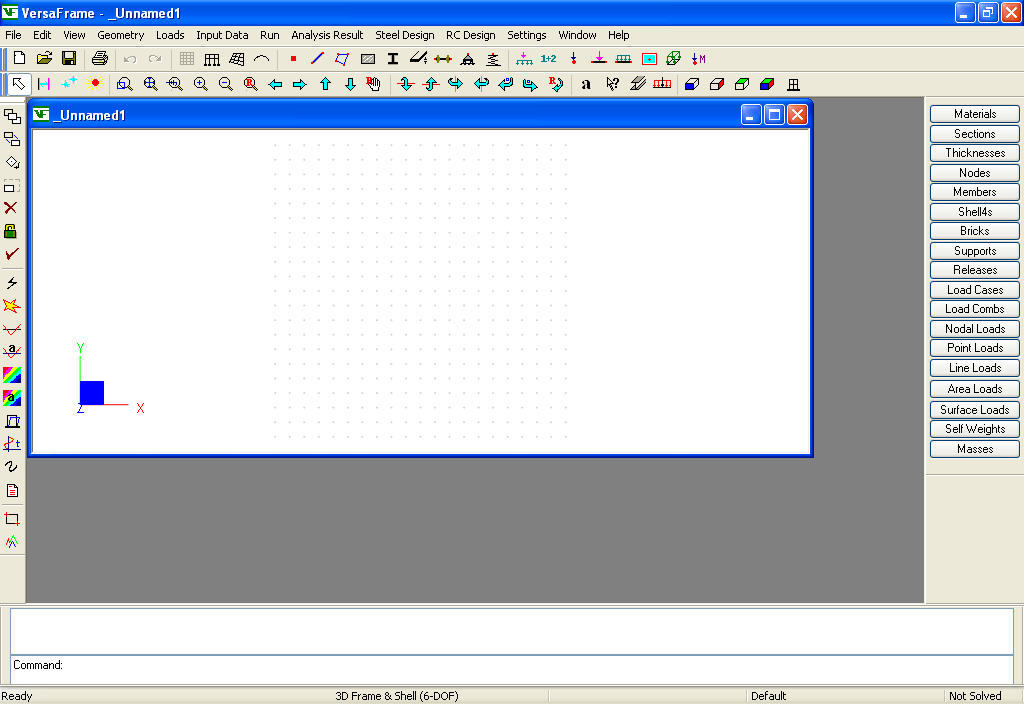Image resolution: width=1024 pixels, height=704 pixels.
Task: Click the red checkmark icon in sidebar
Action: point(11,254)
